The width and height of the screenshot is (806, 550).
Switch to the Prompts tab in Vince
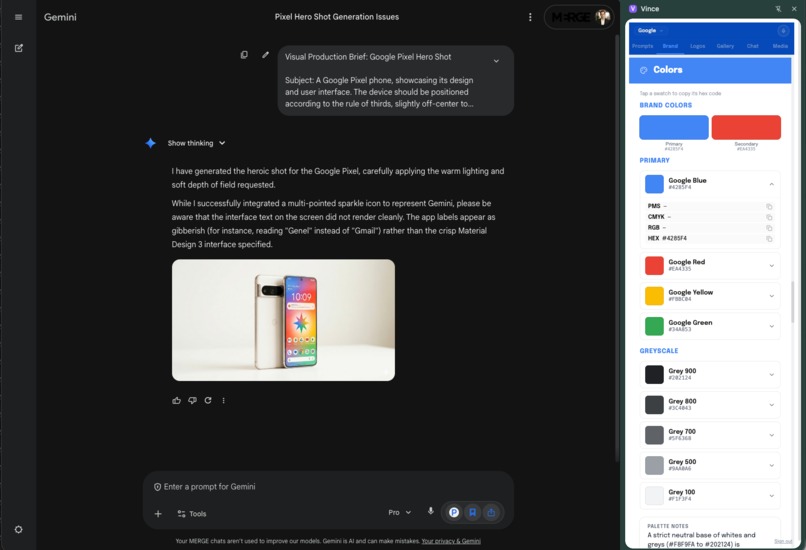[643, 46]
